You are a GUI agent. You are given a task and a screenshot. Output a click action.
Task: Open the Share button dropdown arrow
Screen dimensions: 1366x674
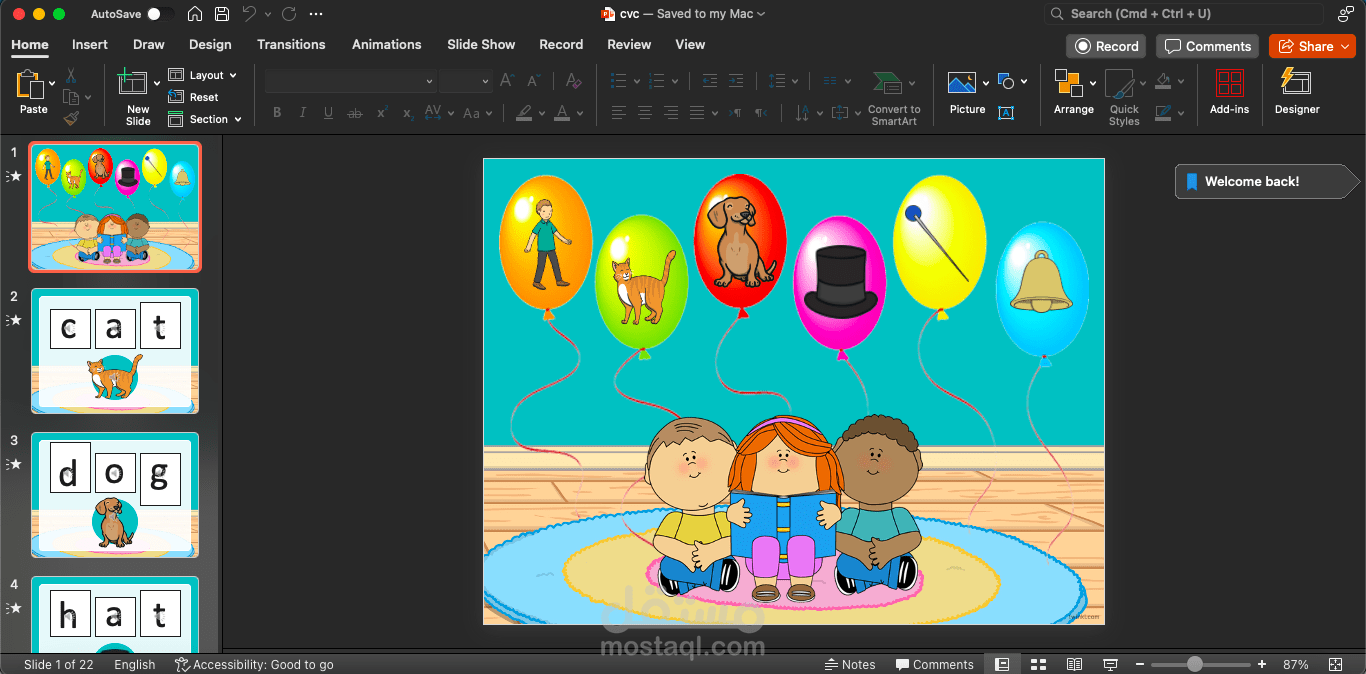coord(1345,46)
